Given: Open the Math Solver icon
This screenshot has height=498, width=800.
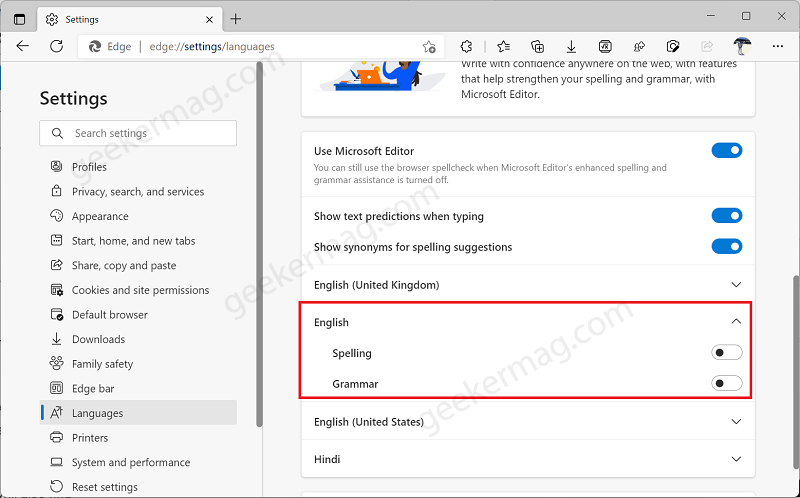Looking at the screenshot, I should click(605, 46).
